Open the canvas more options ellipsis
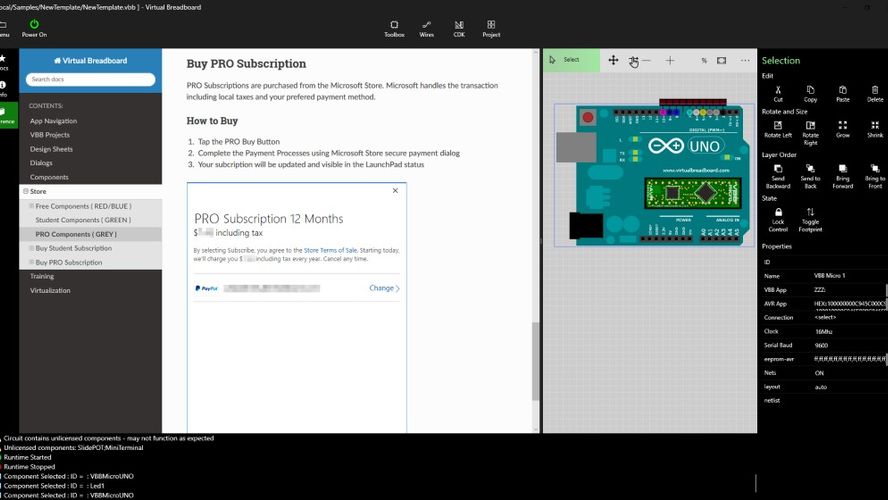Image resolution: width=888 pixels, height=500 pixels. click(745, 60)
